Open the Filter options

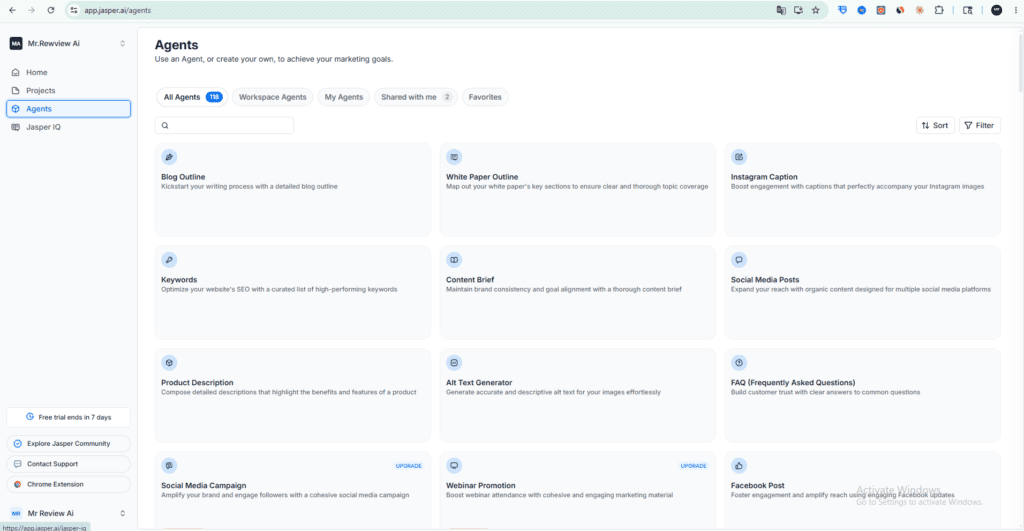[980, 125]
